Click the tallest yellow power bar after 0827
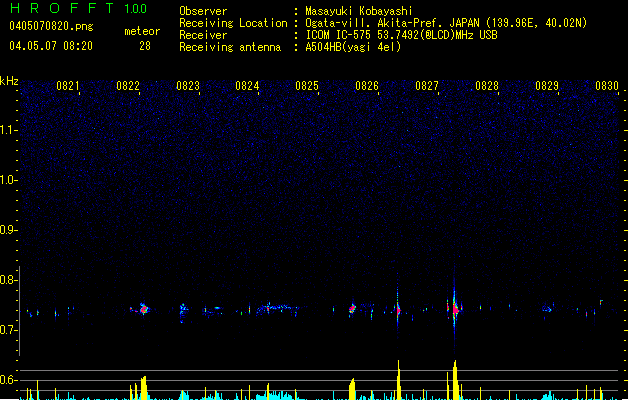629x400 pixels. (x=455, y=380)
